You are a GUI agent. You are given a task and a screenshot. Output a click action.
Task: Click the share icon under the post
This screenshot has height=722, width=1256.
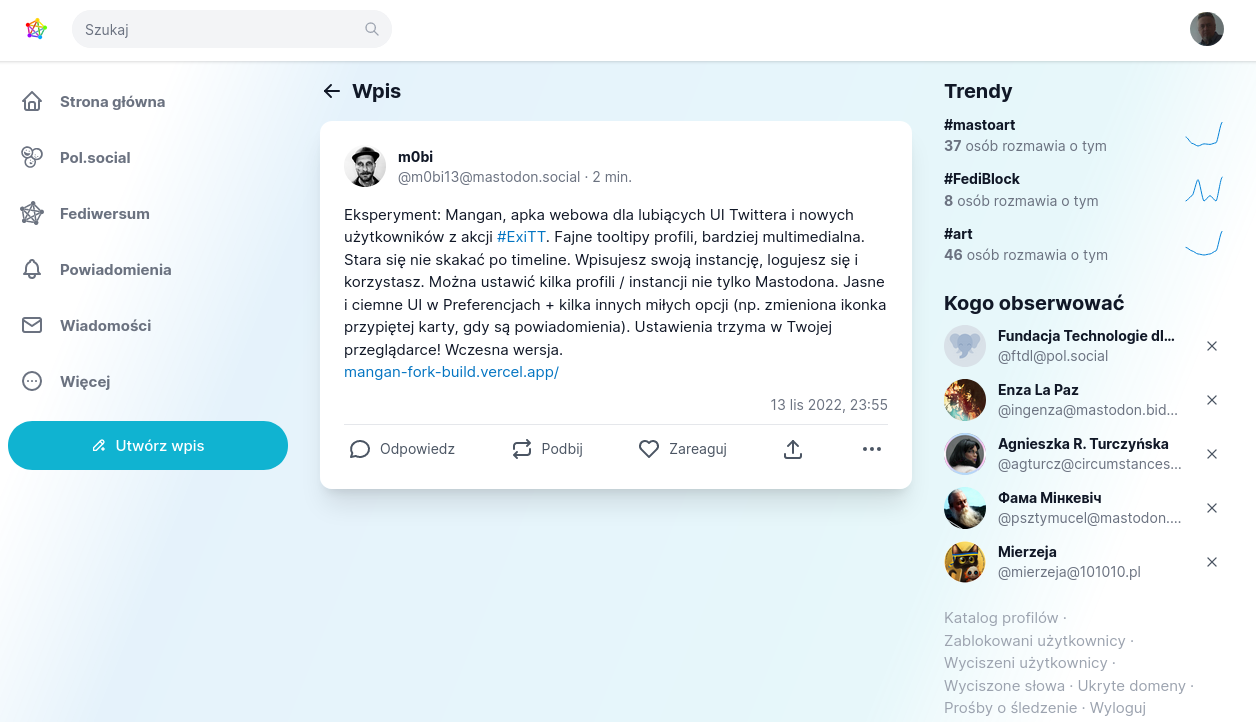coord(793,449)
